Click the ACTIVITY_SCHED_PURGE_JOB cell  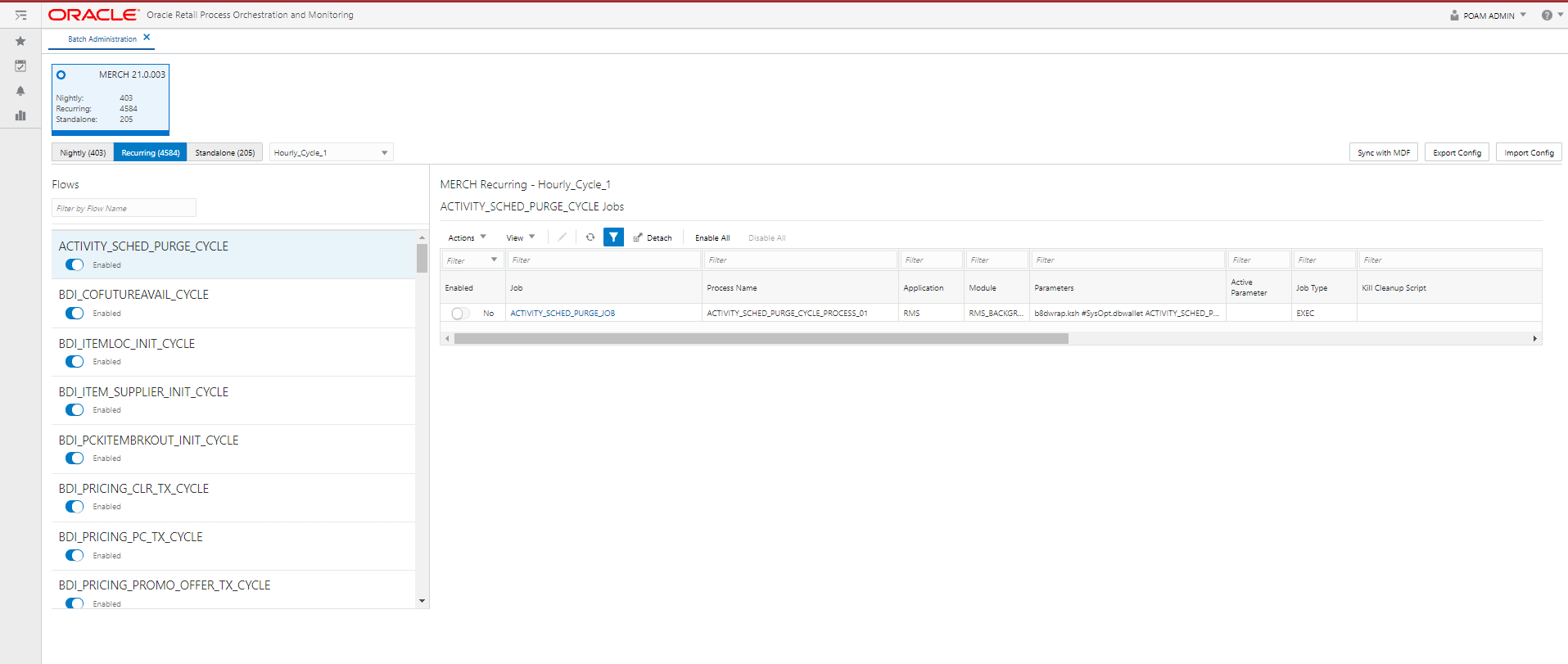tap(563, 314)
